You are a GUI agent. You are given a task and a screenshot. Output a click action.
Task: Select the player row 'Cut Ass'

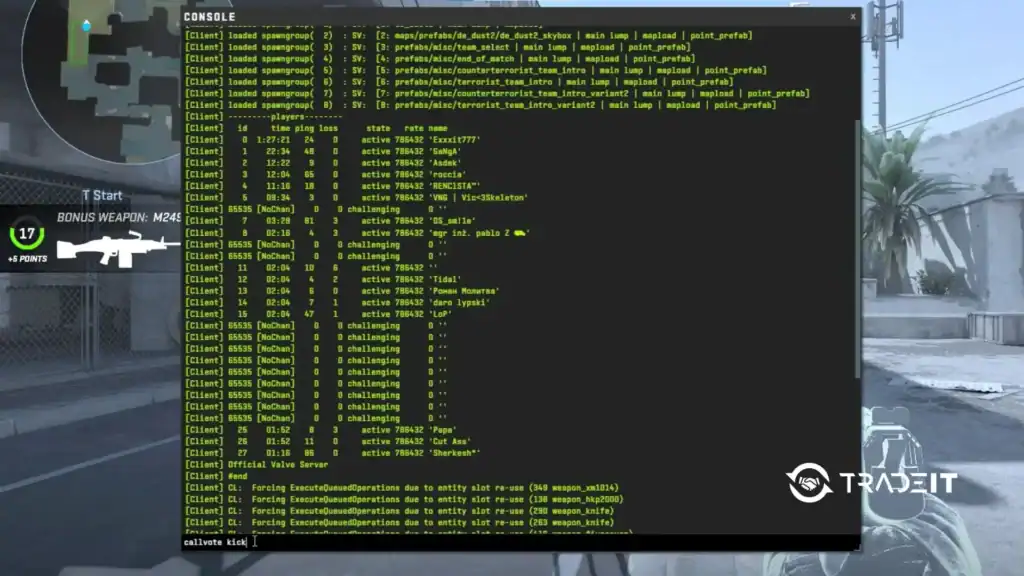328,442
